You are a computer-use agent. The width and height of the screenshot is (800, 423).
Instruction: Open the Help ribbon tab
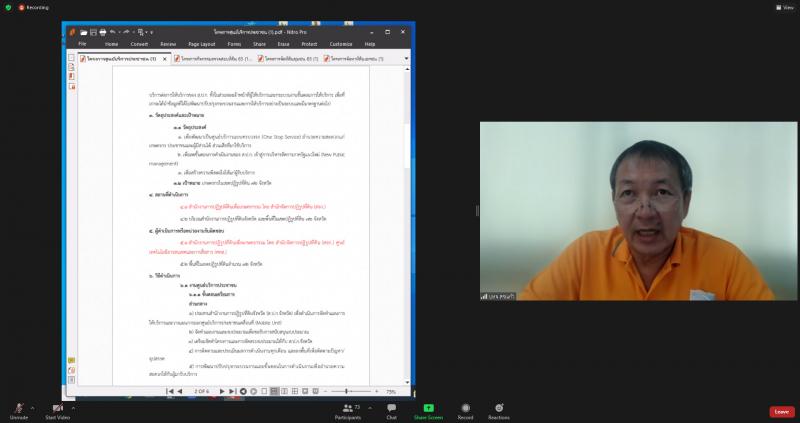[x=370, y=44]
